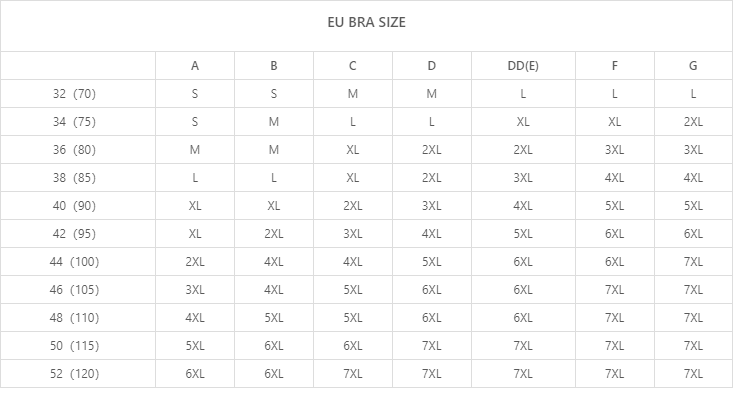738x396 pixels.
Task: Click the 42 (95) band size label
Action: 74,234
